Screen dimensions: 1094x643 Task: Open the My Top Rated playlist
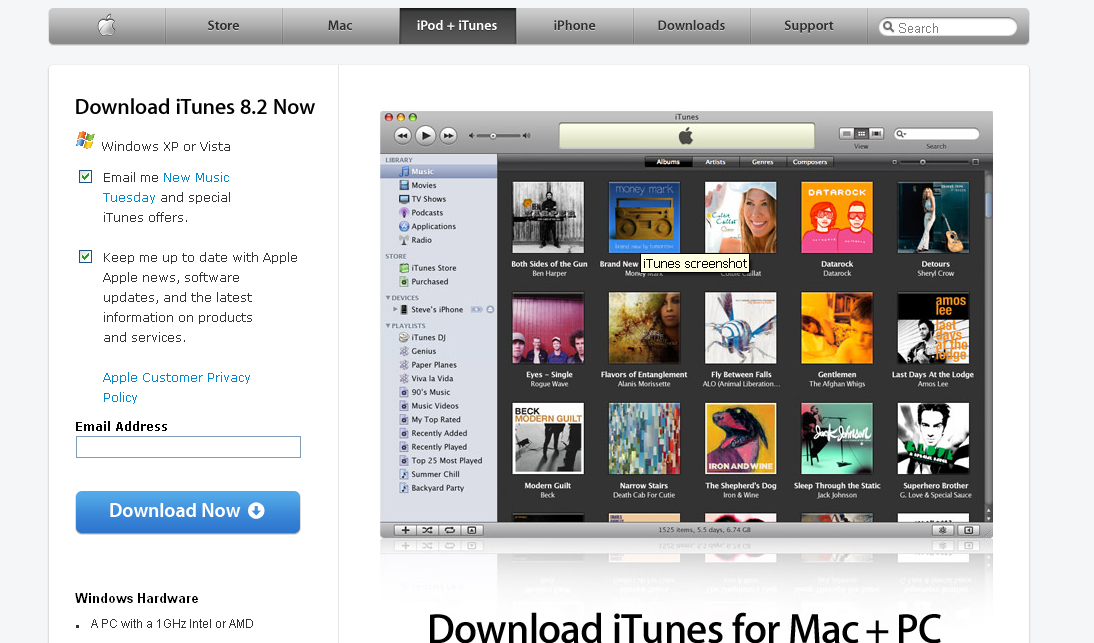pos(439,420)
